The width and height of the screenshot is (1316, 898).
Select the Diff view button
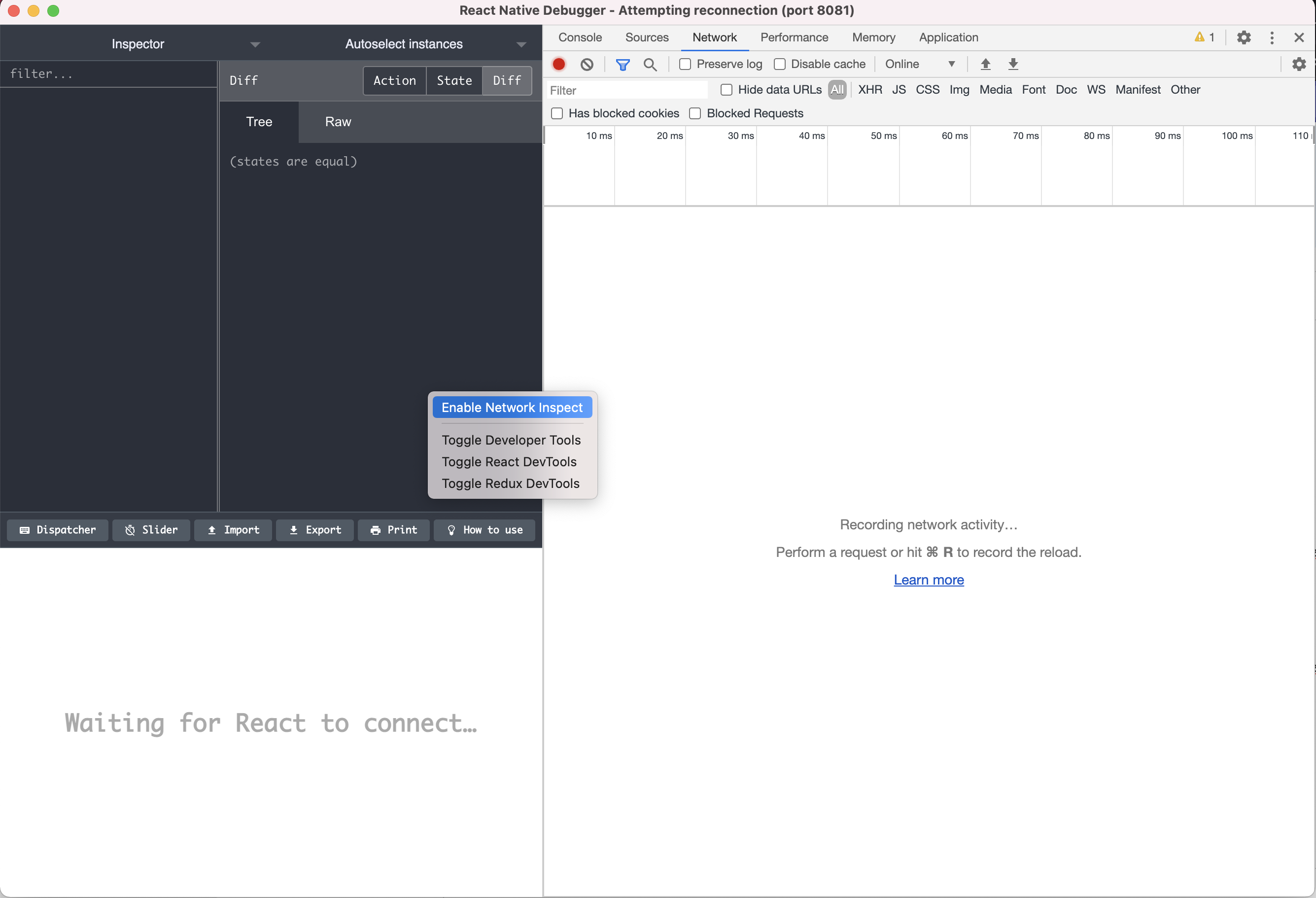coord(507,80)
